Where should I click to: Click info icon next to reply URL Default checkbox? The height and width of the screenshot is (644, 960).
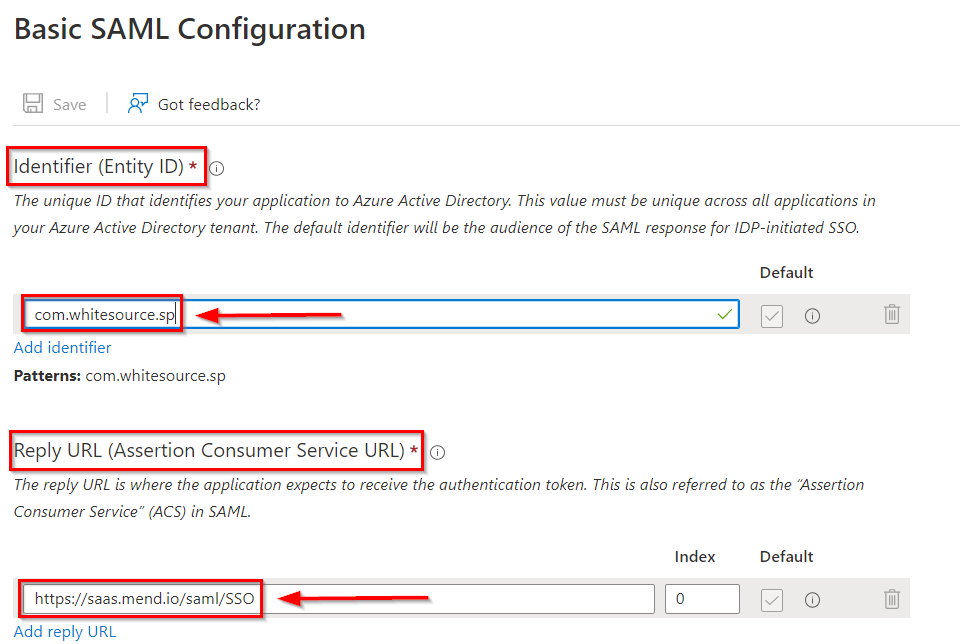coord(813,599)
